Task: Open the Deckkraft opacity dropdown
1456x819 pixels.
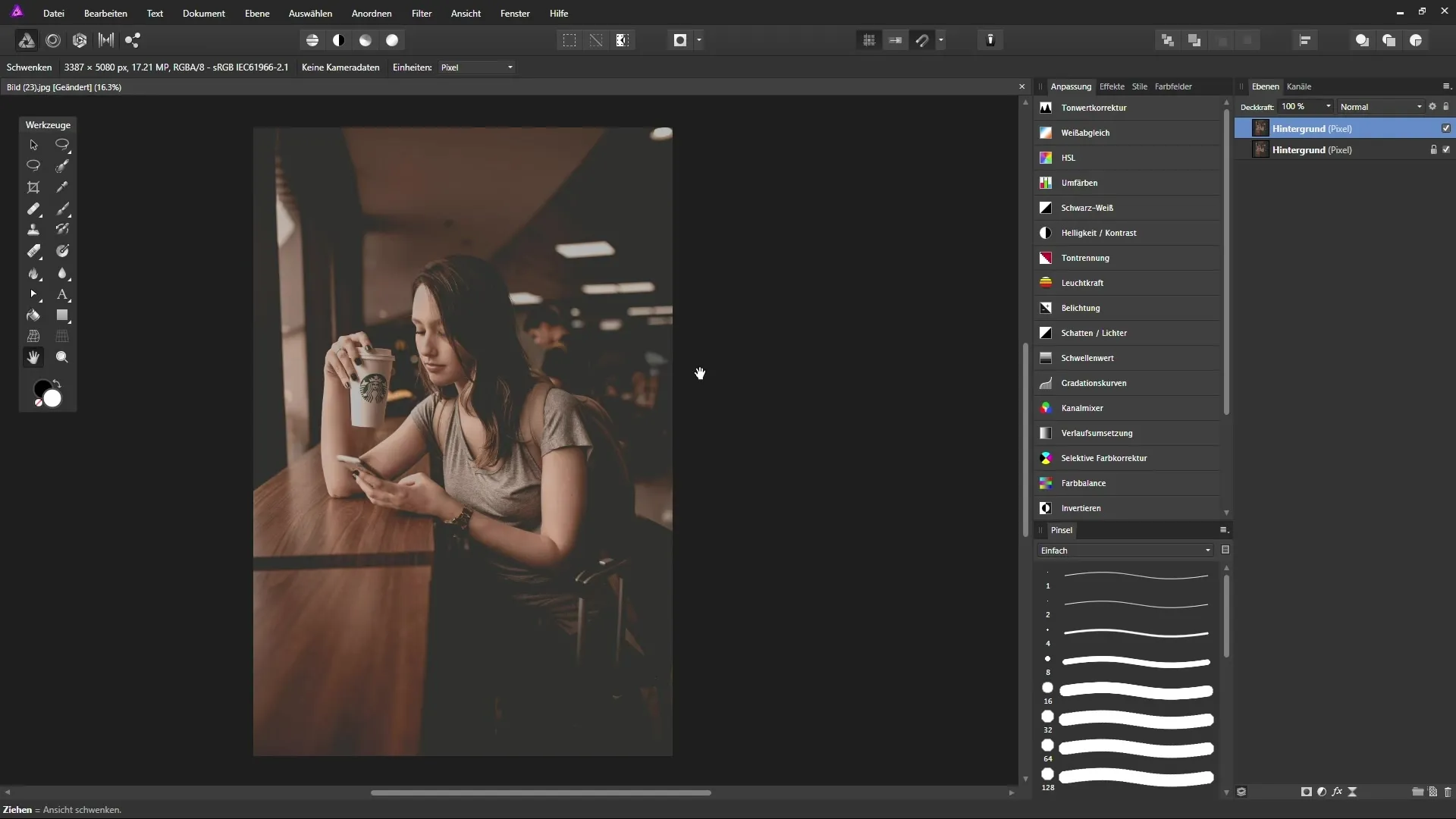Action: (x=1328, y=107)
